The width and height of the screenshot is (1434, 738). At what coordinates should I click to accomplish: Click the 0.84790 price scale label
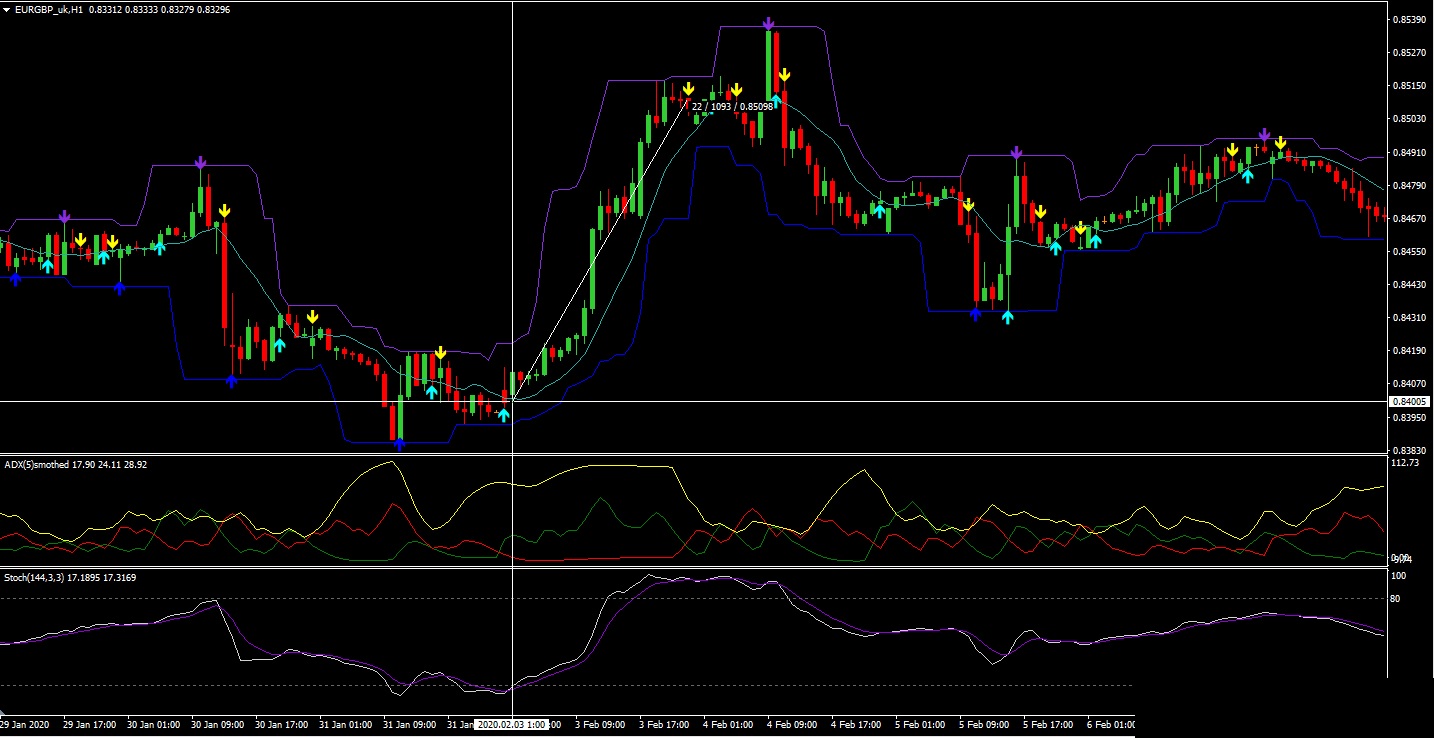(1410, 185)
